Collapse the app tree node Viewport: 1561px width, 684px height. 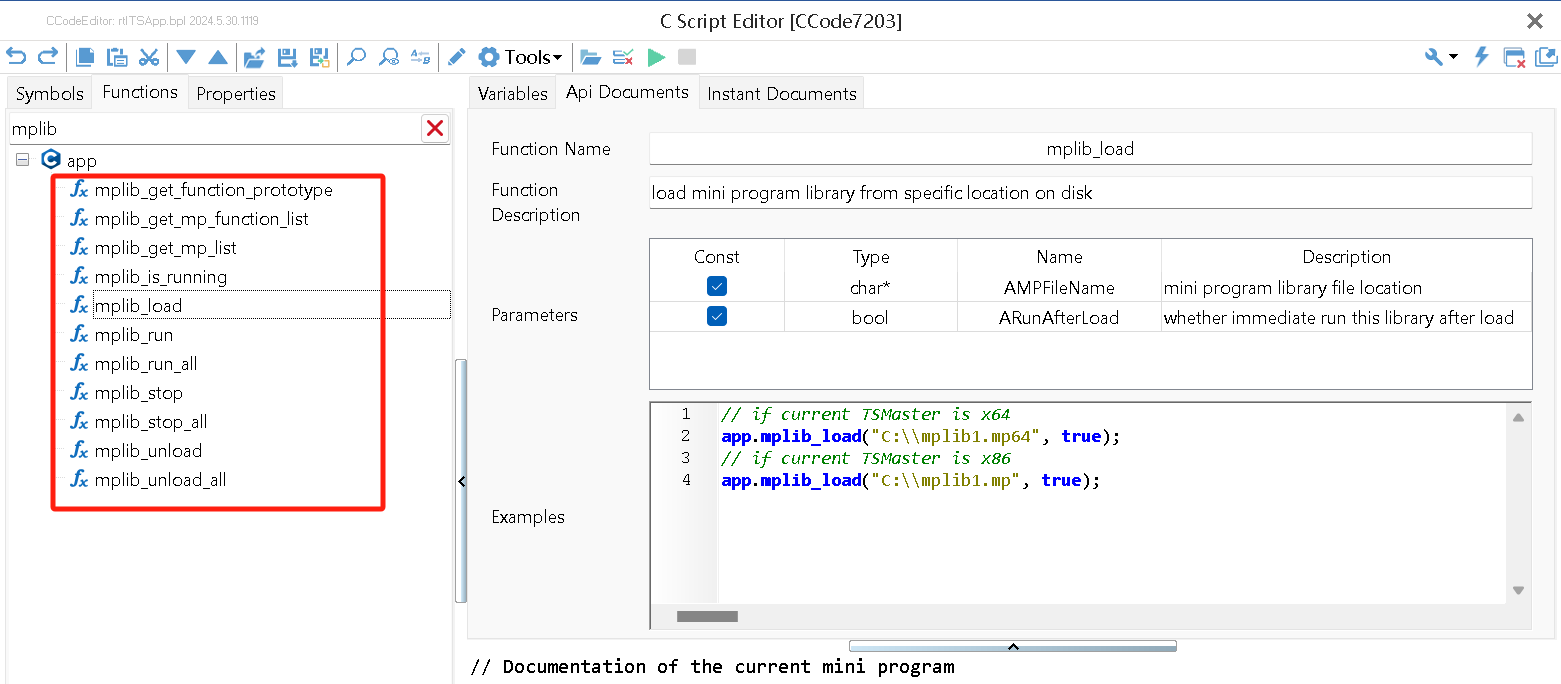tap(23, 160)
